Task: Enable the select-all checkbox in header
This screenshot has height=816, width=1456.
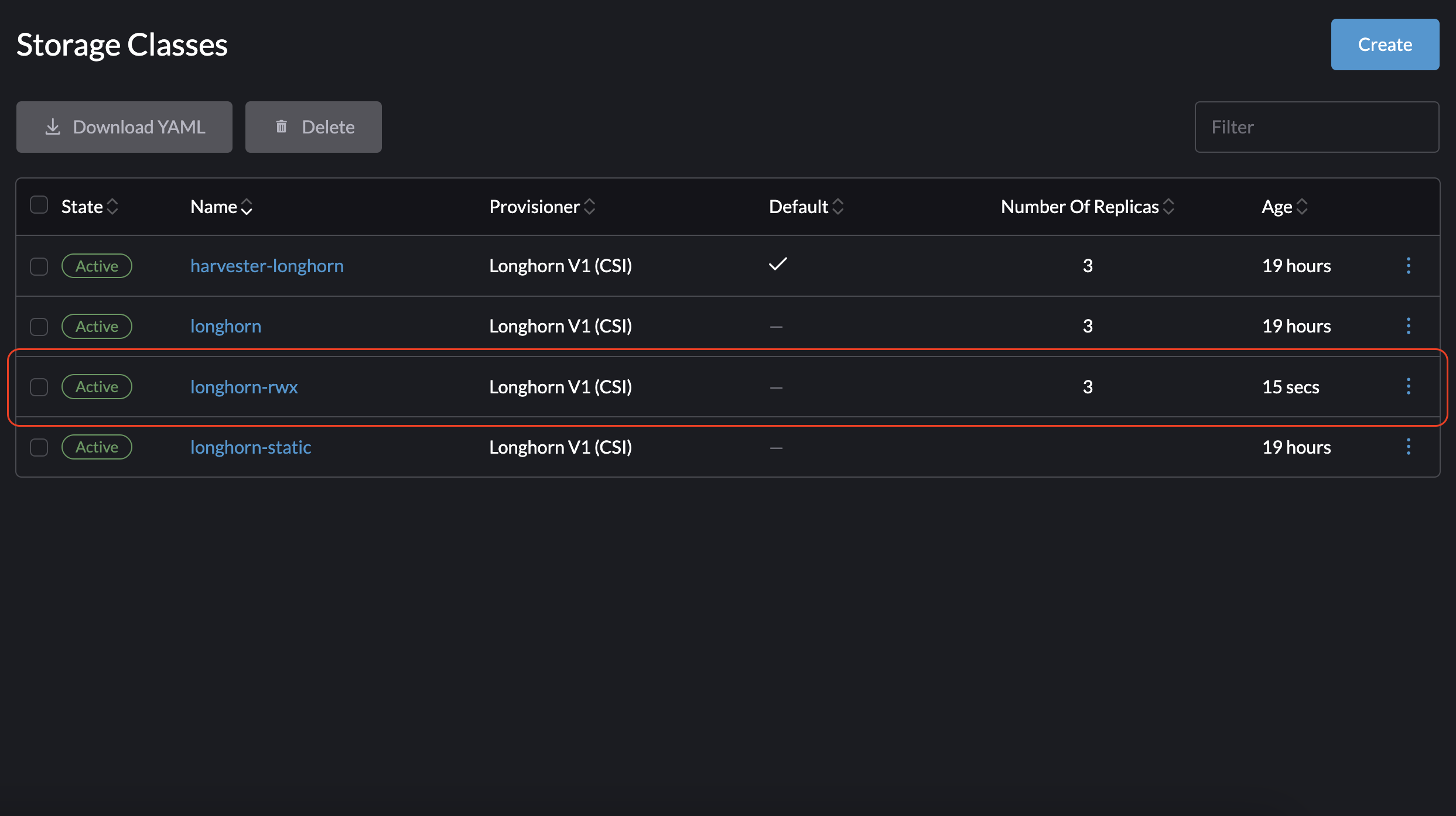Action: click(39, 206)
